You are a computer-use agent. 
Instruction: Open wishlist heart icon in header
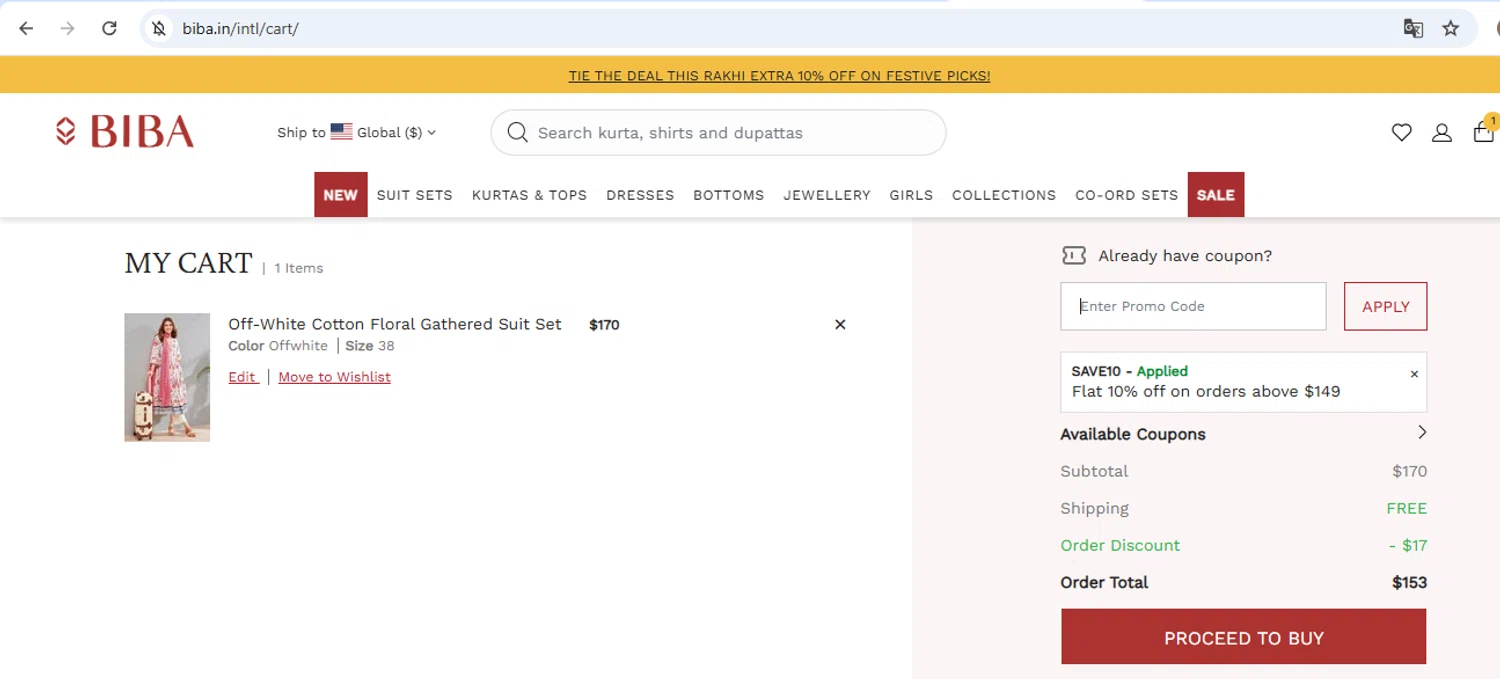coord(1402,132)
